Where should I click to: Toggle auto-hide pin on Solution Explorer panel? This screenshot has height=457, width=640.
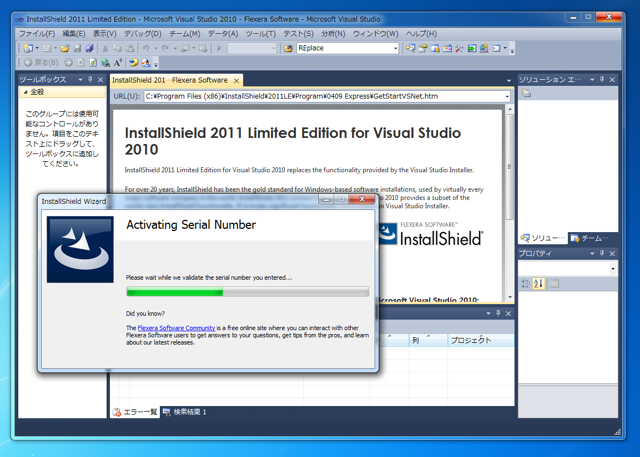tap(602, 80)
